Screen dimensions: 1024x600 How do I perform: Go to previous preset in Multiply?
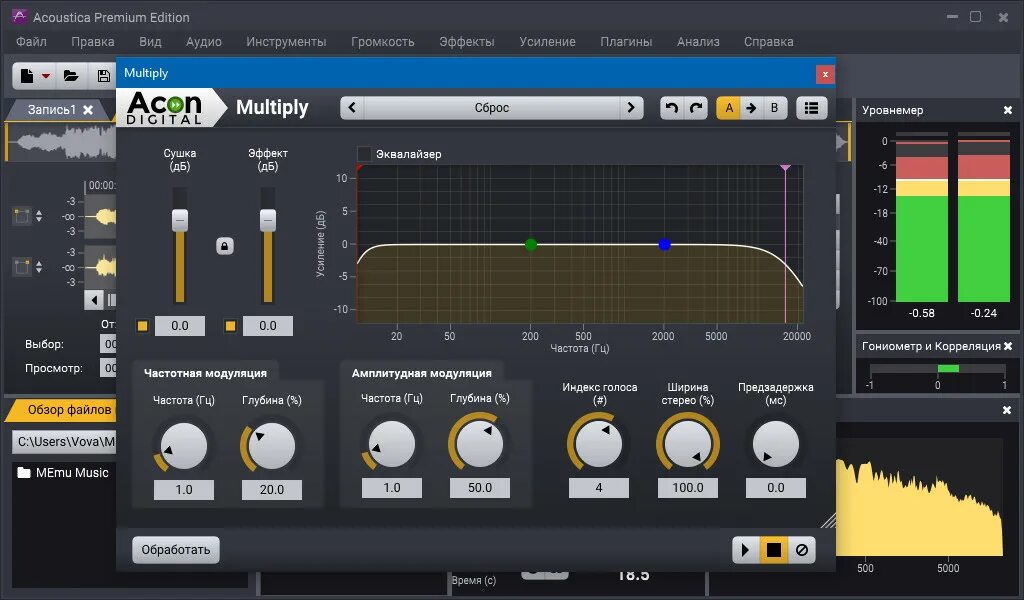coord(352,108)
